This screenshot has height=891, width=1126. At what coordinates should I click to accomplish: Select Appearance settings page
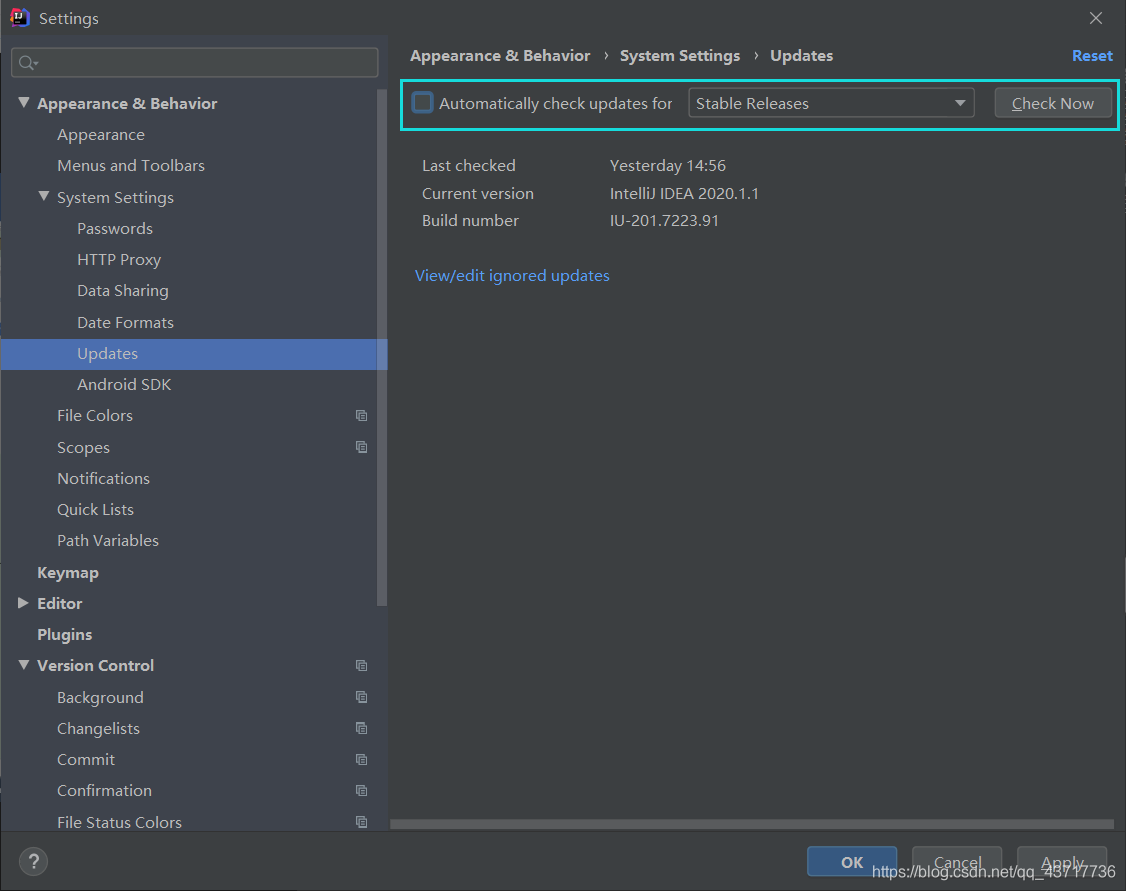(101, 135)
